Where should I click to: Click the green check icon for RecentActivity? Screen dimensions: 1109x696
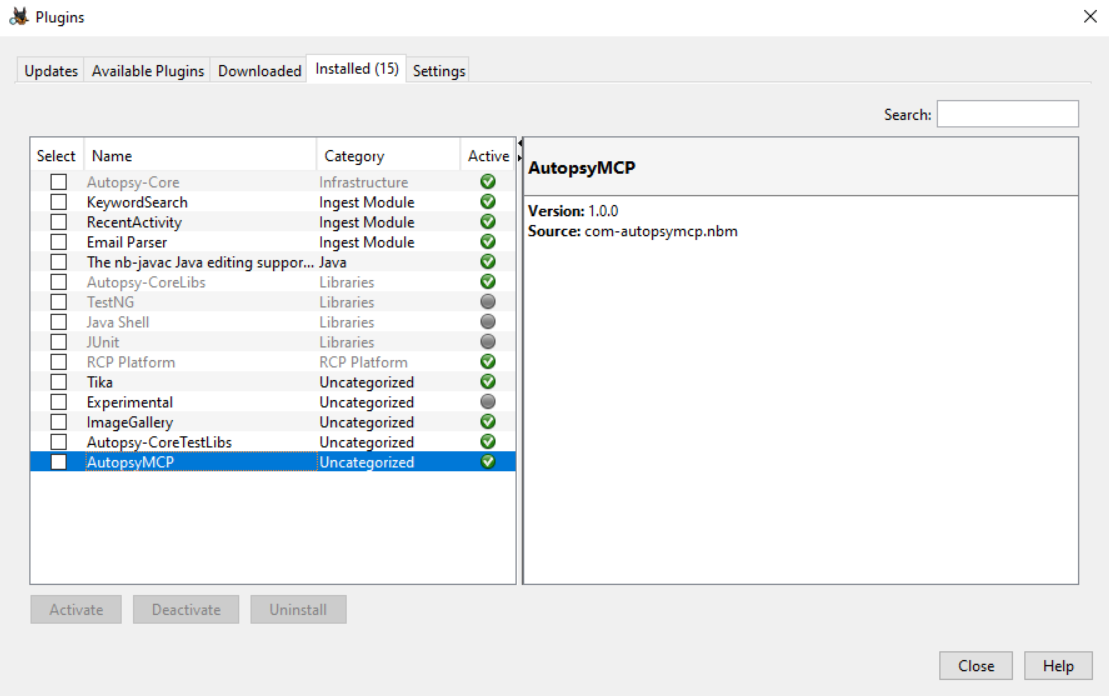coord(487,221)
